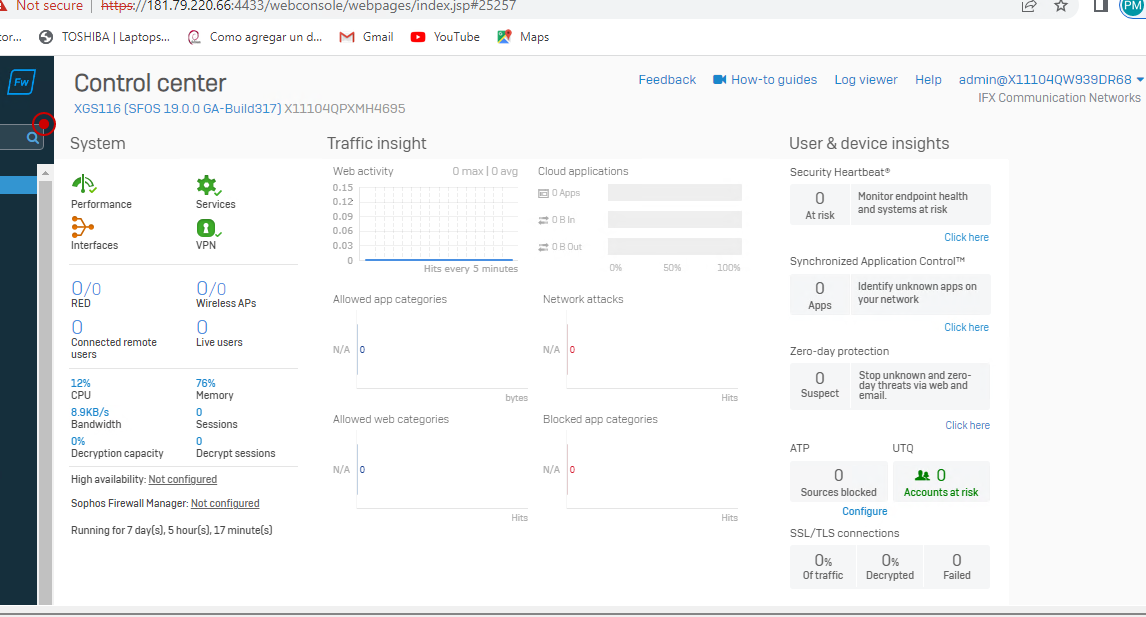The image size is (1146, 617).
Task: Open the Performance status icon
Action: point(84,185)
